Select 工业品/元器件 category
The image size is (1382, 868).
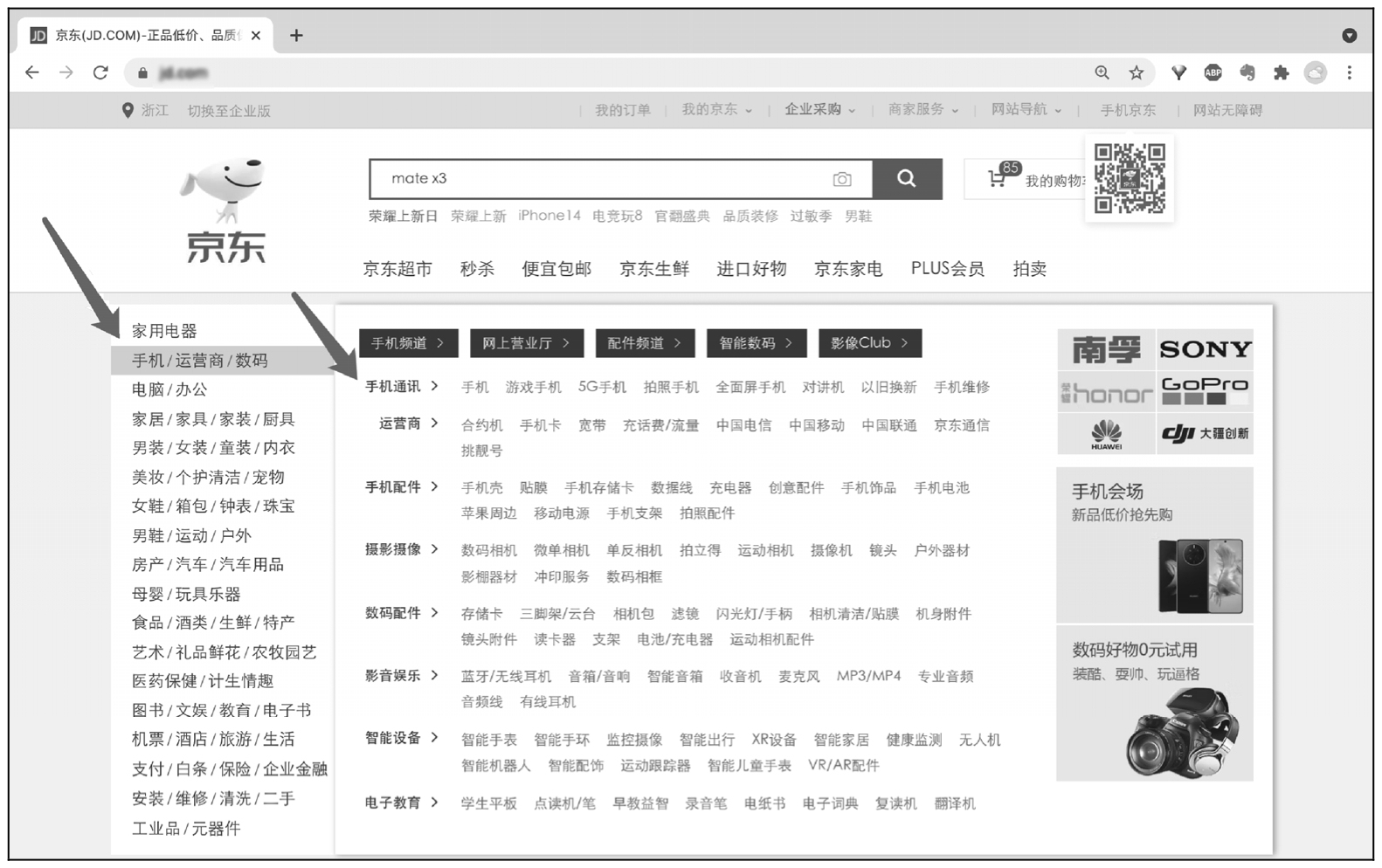pos(186,829)
